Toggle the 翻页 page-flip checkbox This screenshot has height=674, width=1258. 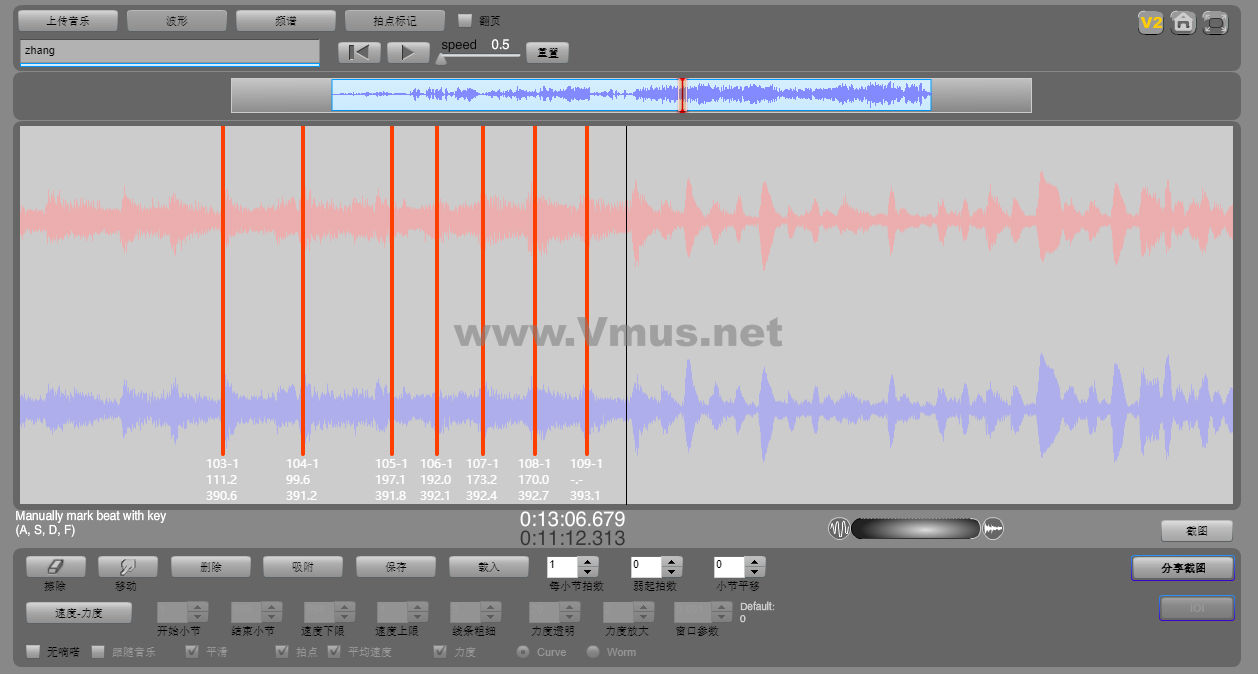click(x=464, y=20)
